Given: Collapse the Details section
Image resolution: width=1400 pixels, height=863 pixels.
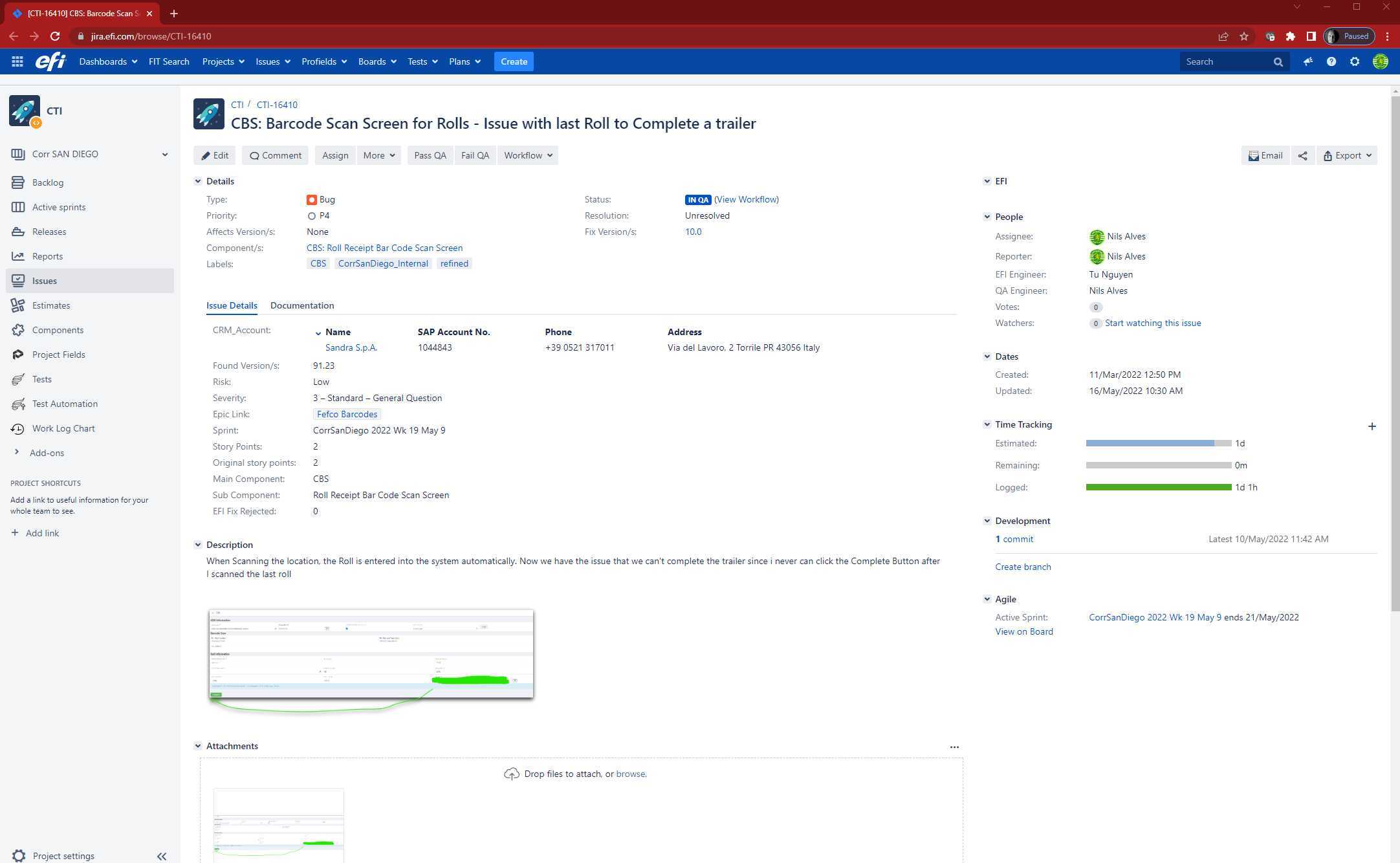Looking at the screenshot, I should 198,181.
